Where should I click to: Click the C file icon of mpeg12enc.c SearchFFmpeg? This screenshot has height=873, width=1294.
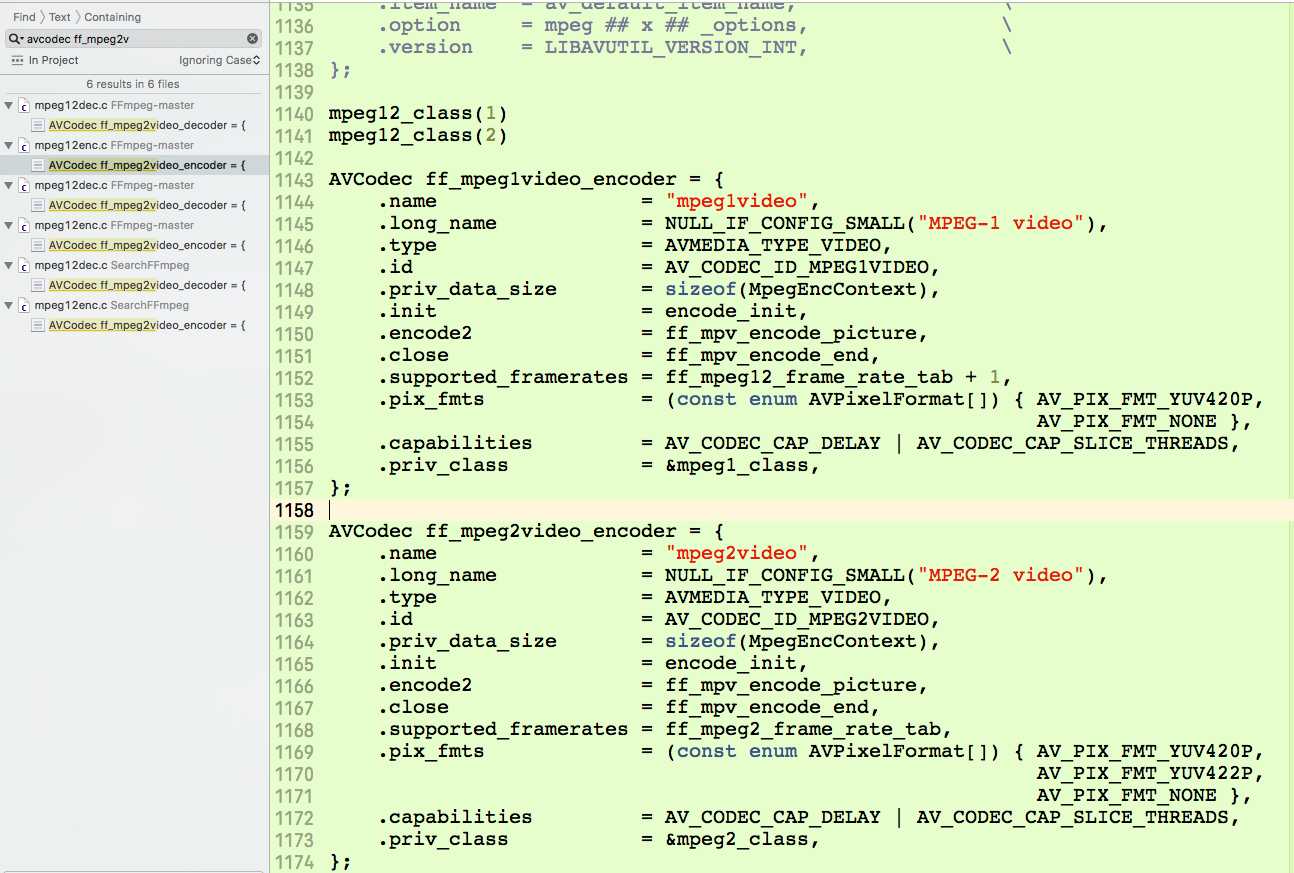pos(23,305)
